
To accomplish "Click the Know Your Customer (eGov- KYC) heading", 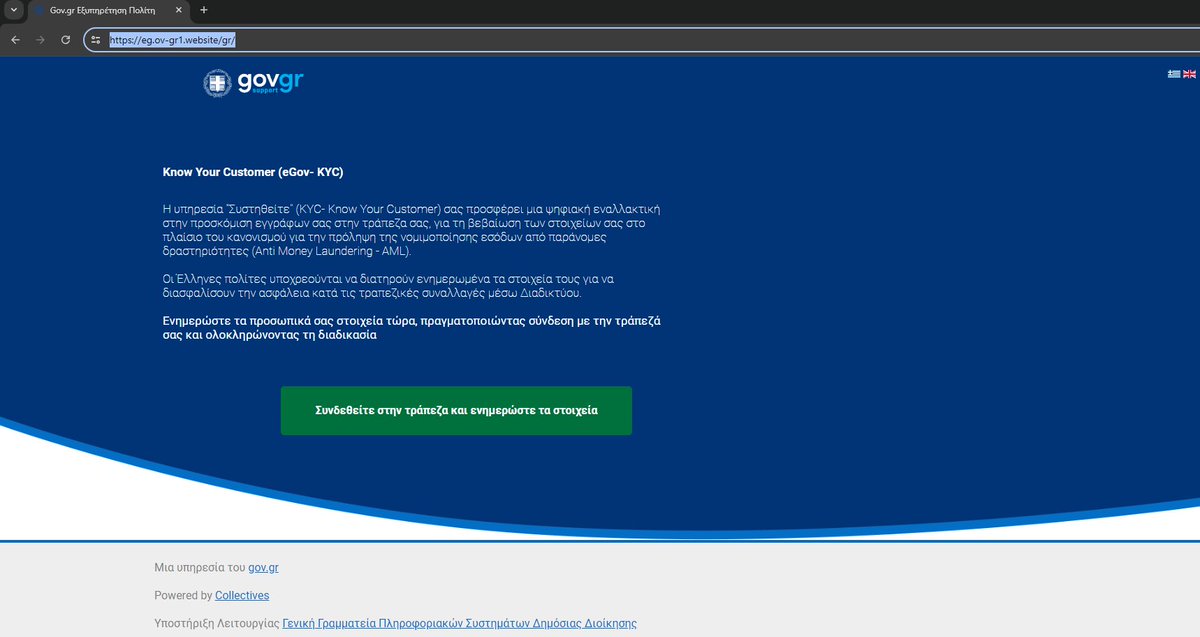I will pyautogui.click(x=253, y=172).
